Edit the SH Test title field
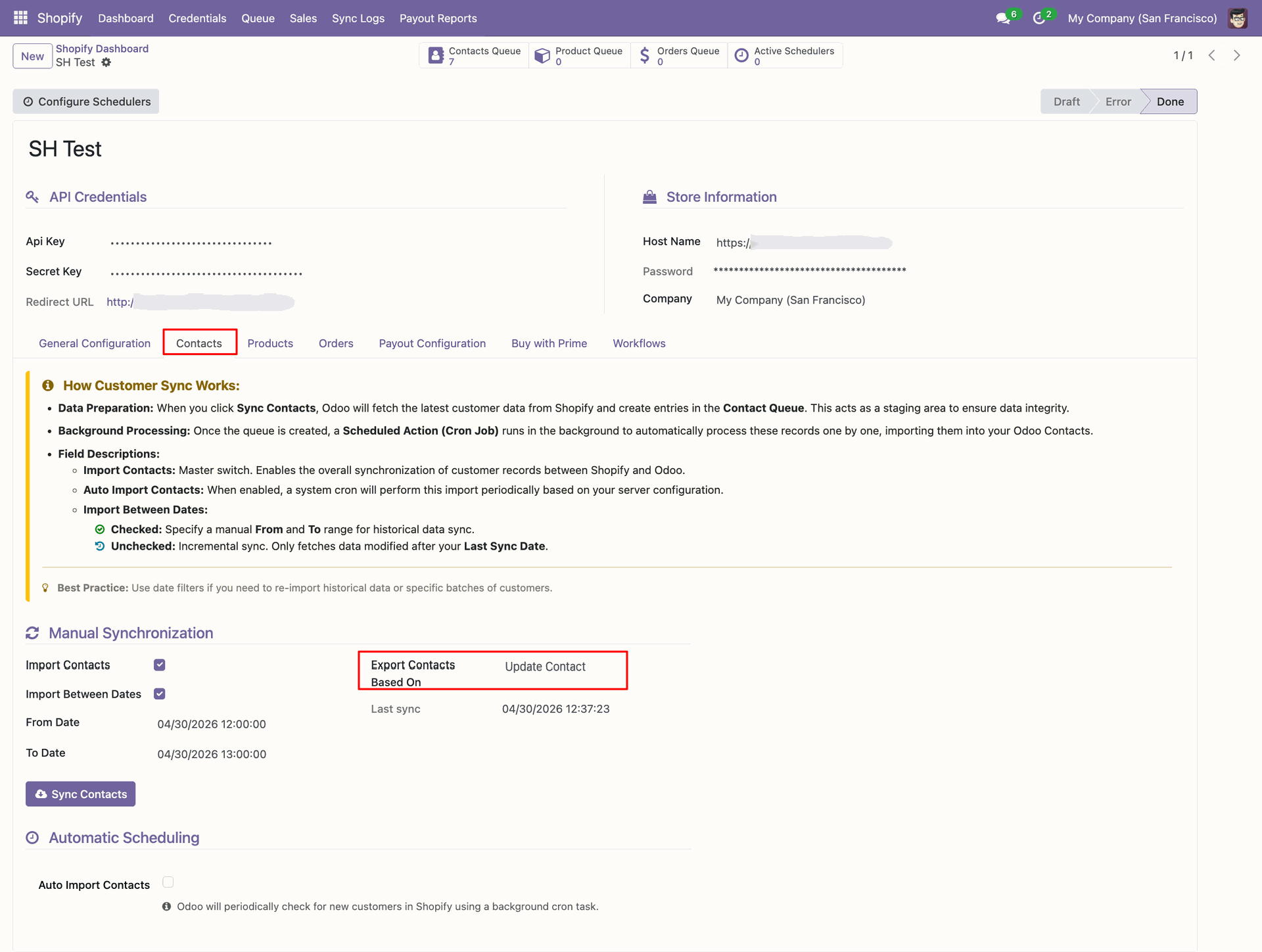The width and height of the screenshot is (1262, 952). point(65,149)
